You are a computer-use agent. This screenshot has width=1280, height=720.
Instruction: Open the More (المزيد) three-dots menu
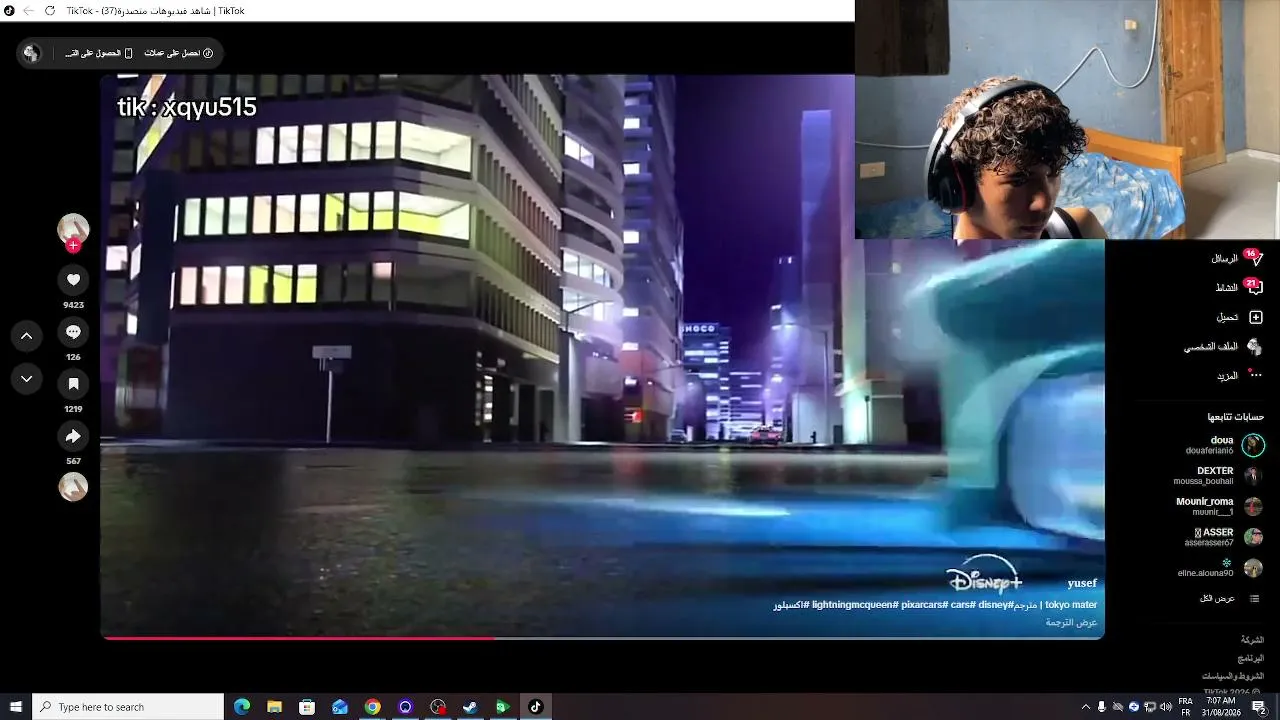[x=1256, y=376]
